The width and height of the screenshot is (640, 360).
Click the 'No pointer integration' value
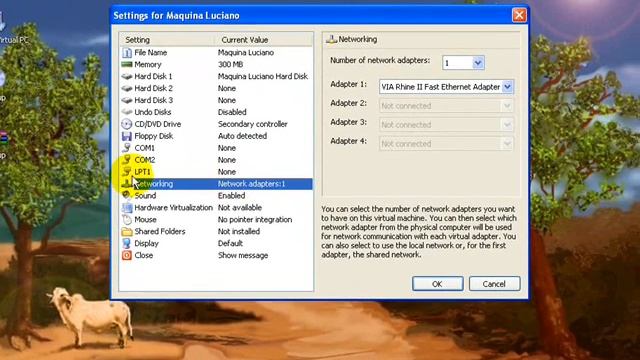tap(255, 220)
